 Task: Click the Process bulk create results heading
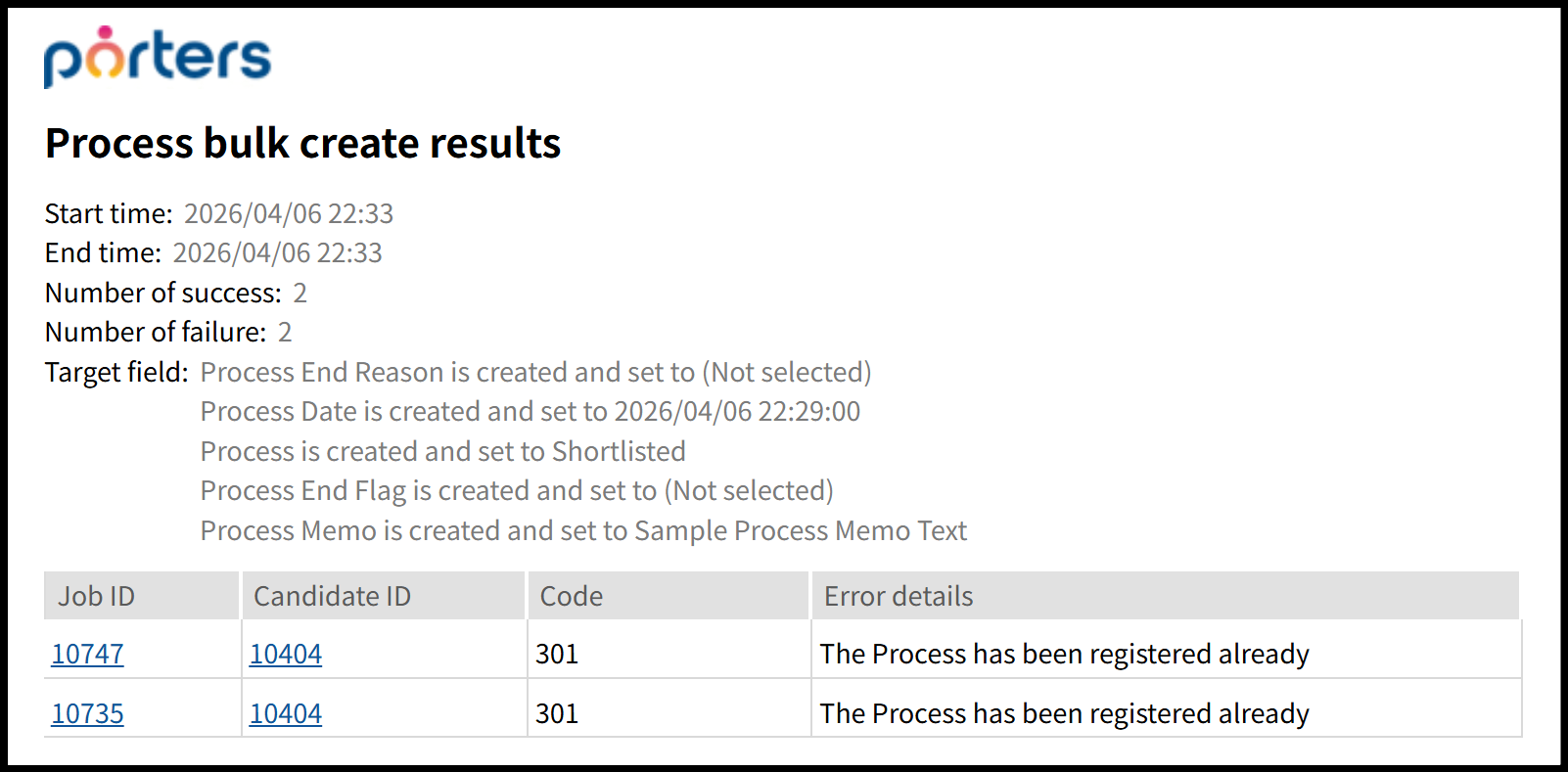coord(302,143)
